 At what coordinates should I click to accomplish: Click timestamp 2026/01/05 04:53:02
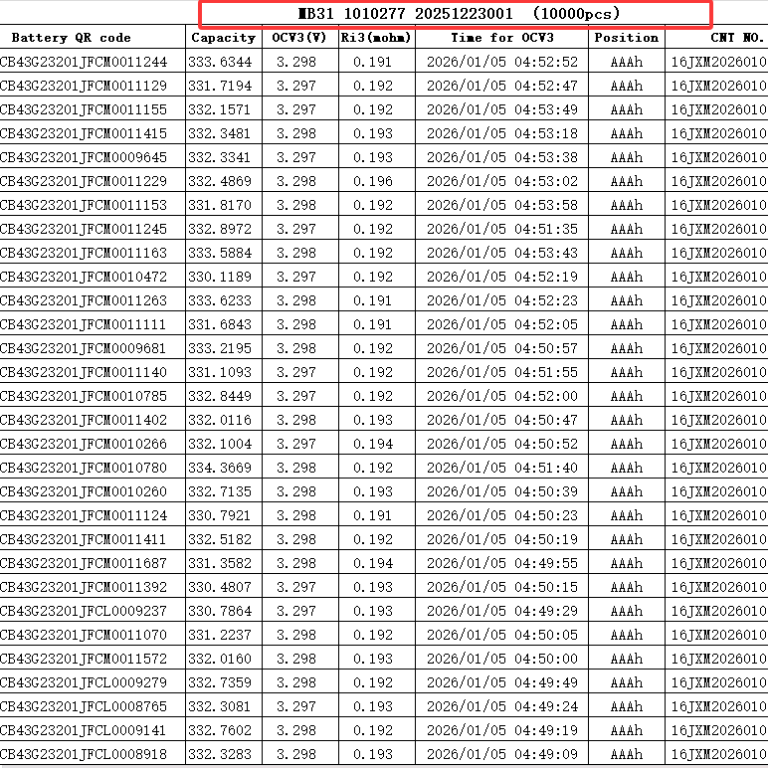502,181
